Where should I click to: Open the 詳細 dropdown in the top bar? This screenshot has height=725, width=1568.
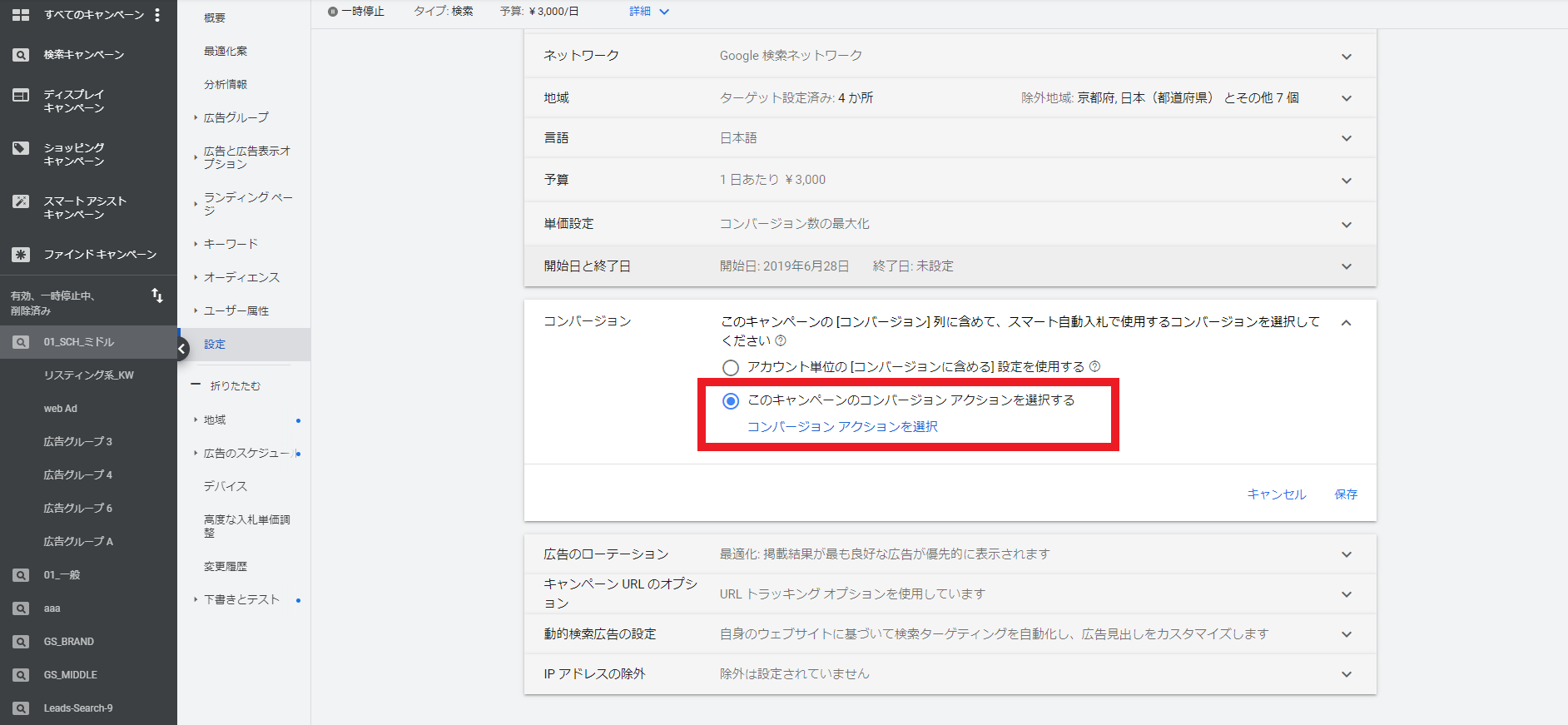coord(649,12)
